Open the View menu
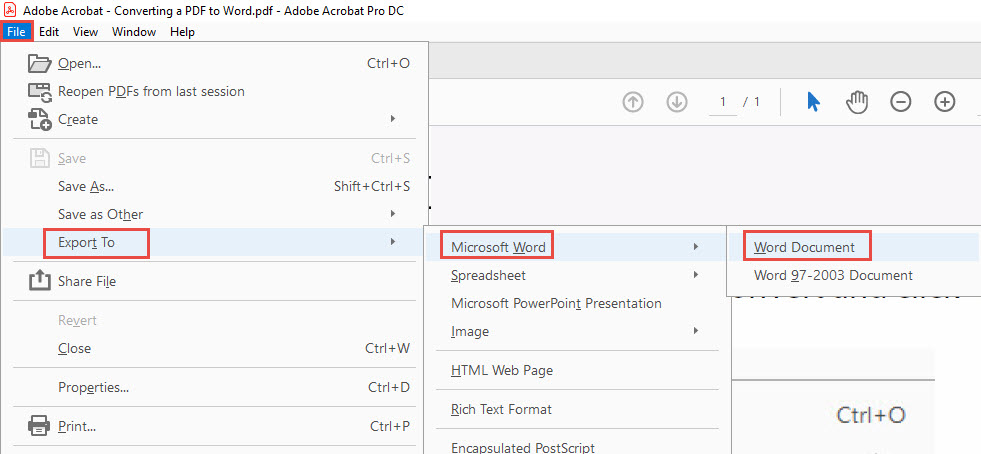The width and height of the screenshot is (981, 454). point(85,32)
